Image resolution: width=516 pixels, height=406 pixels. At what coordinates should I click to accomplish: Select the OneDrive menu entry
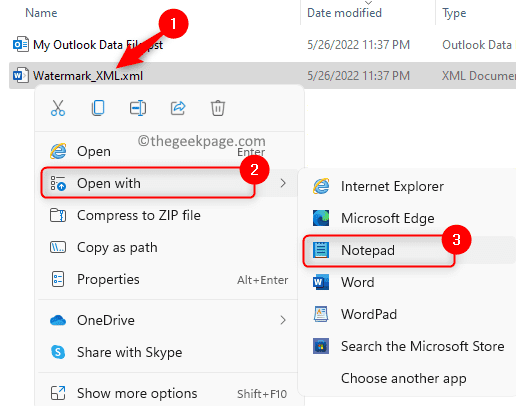tap(169, 320)
